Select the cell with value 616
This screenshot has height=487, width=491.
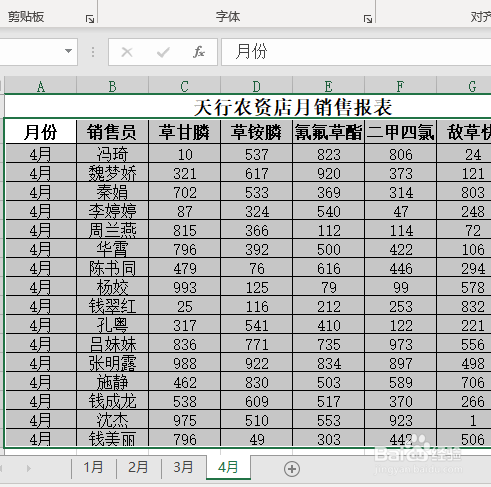tap(329, 268)
